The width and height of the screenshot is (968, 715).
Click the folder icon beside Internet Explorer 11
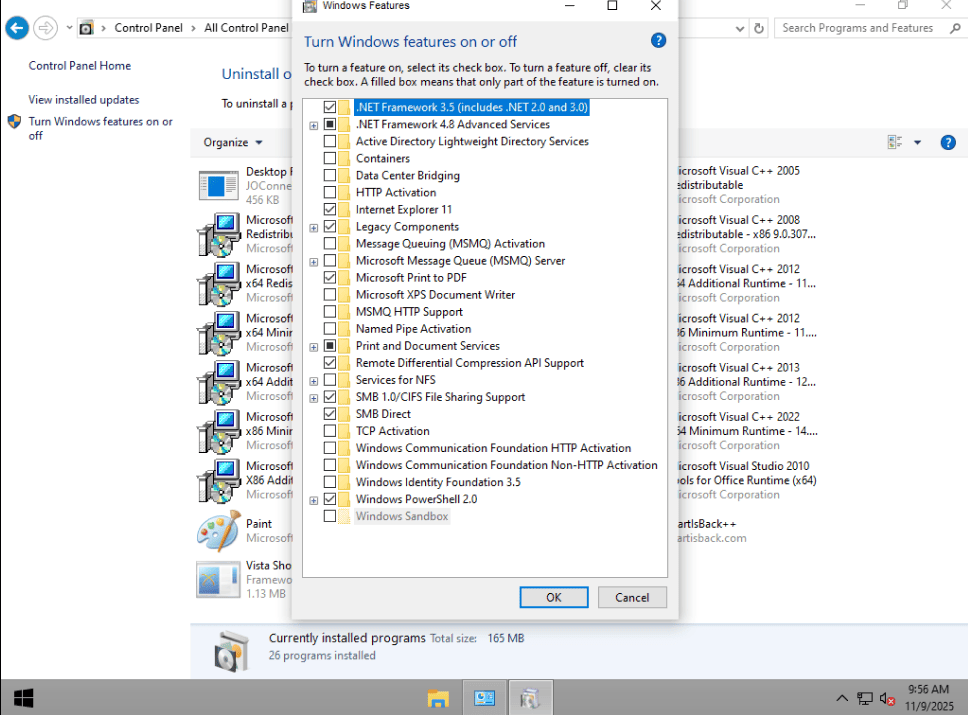click(x=344, y=210)
